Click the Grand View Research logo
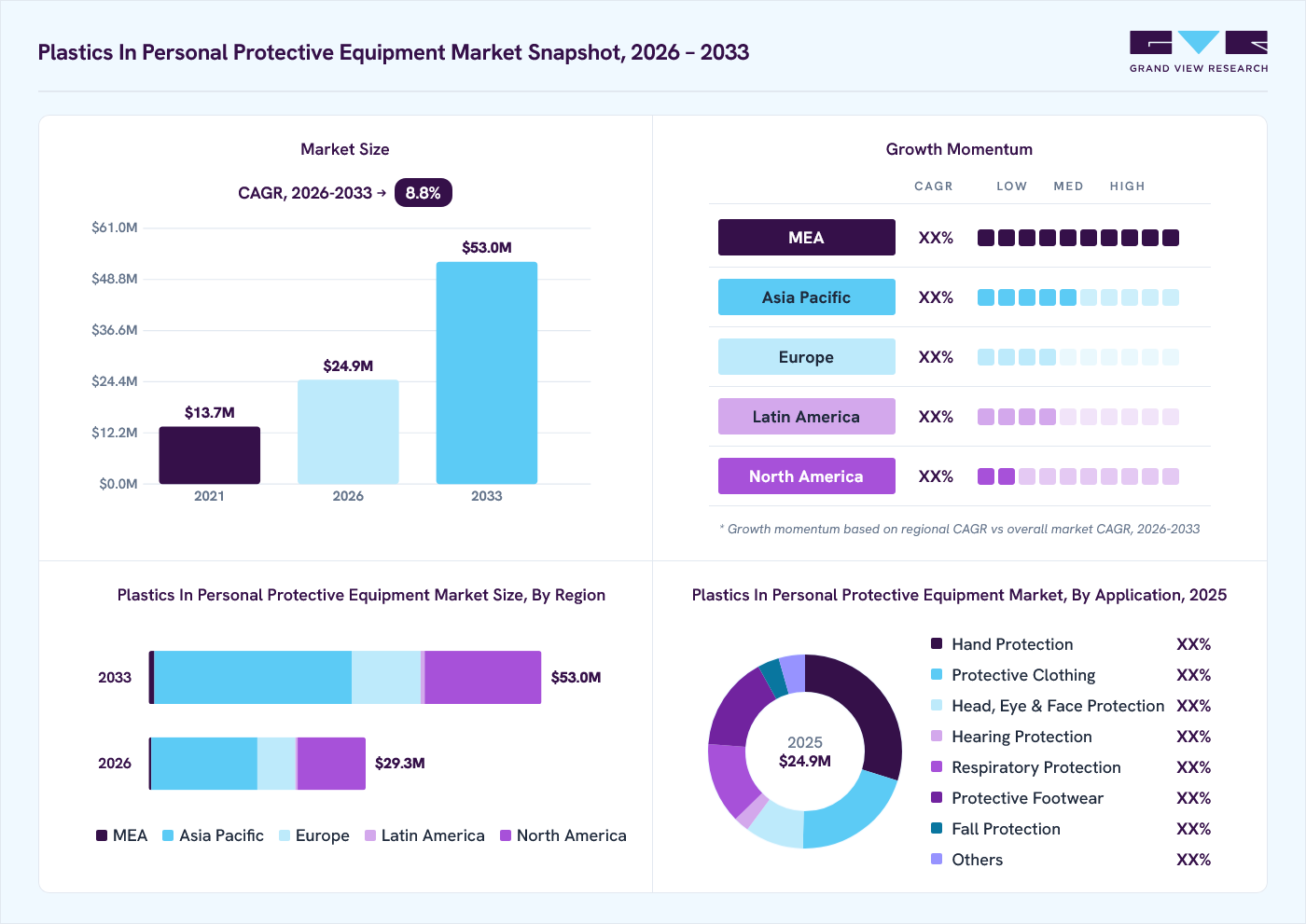1306x924 pixels. [1199, 52]
